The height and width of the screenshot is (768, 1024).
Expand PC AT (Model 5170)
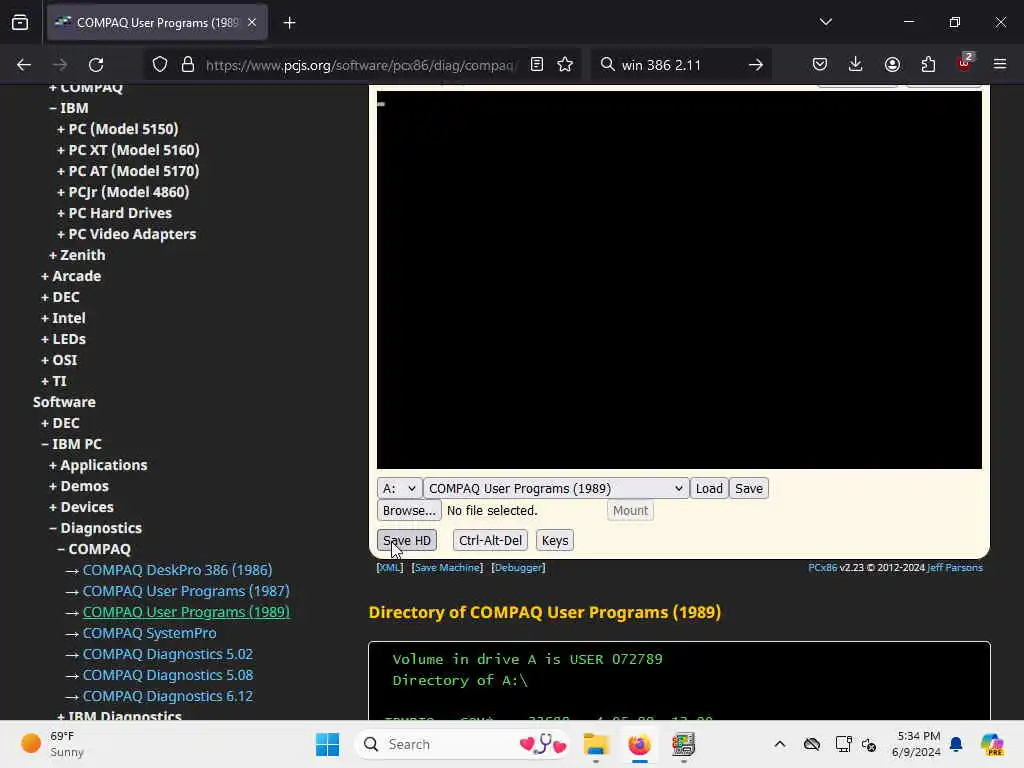click(x=128, y=170)
